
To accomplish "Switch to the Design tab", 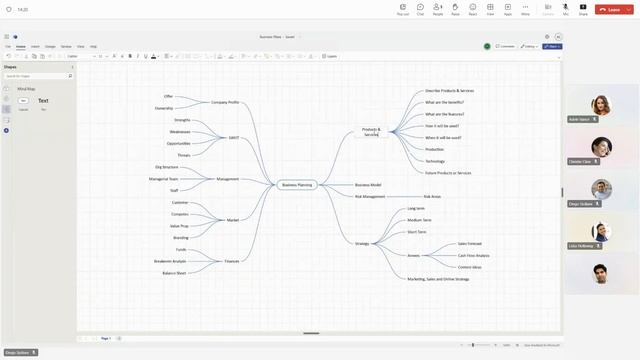I will pyautogui.click(x=50, y=47).
